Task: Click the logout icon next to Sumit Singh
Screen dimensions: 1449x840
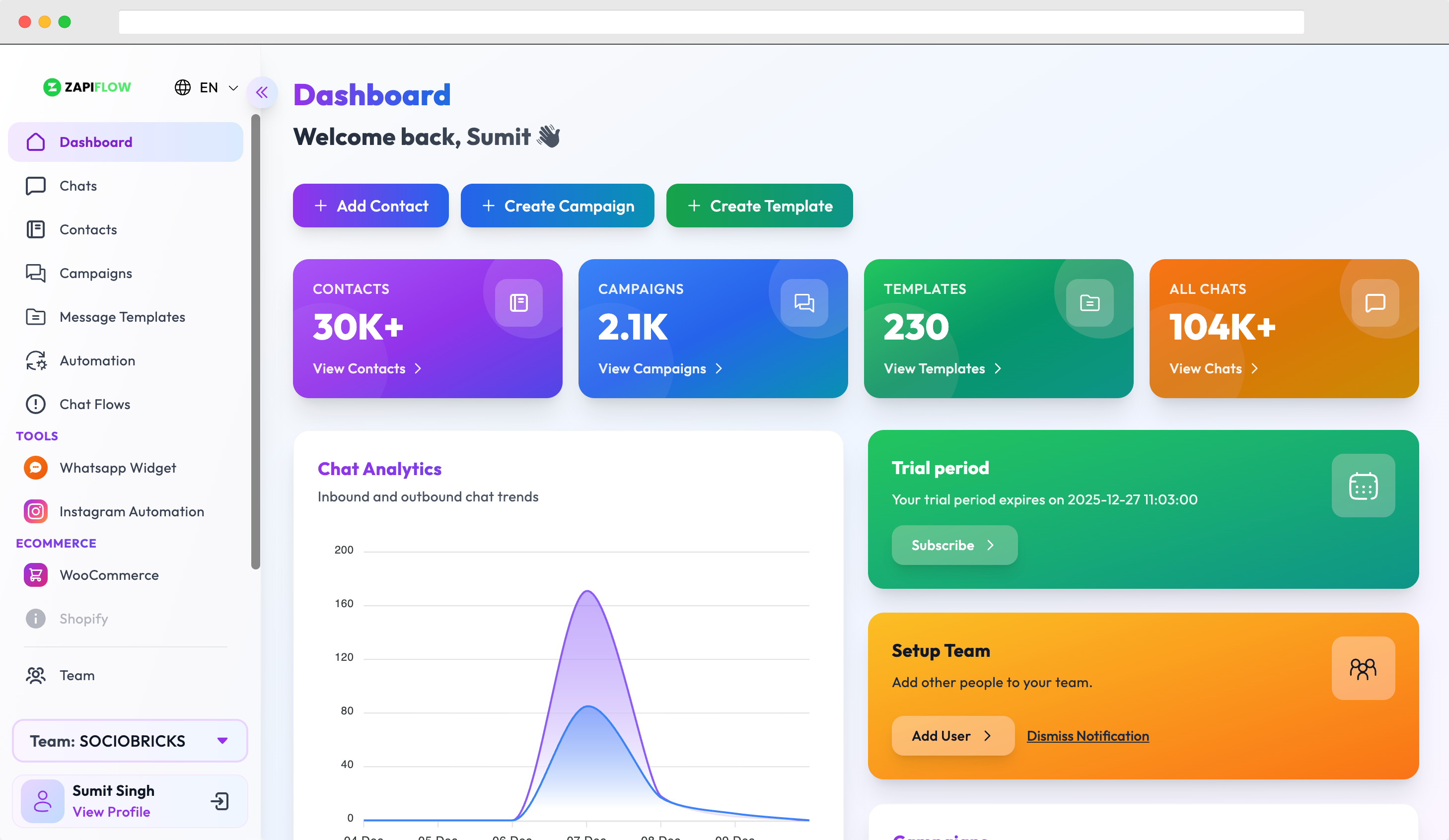Action: 219,801
